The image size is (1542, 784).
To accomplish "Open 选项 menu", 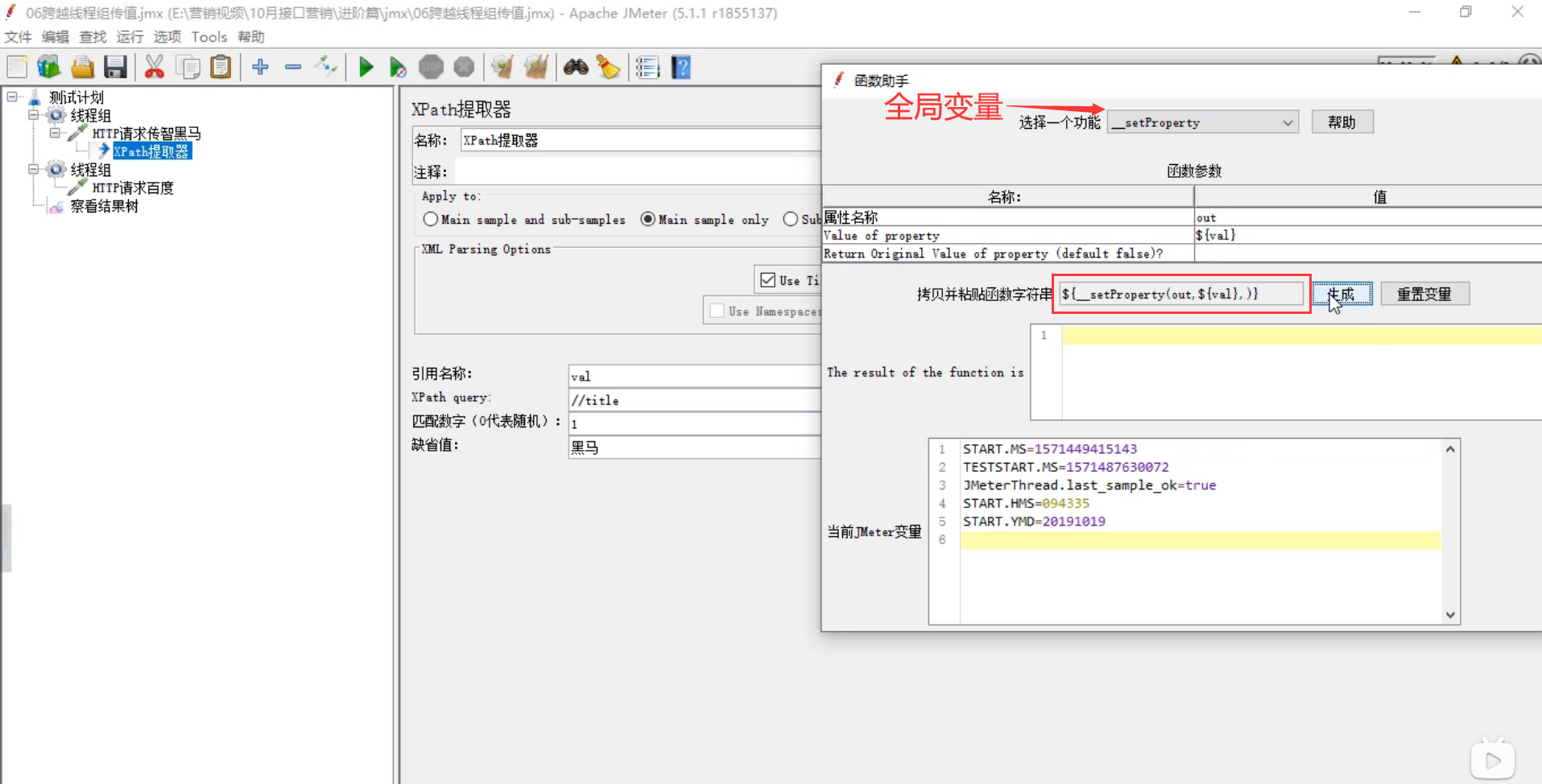I will 167,37.
